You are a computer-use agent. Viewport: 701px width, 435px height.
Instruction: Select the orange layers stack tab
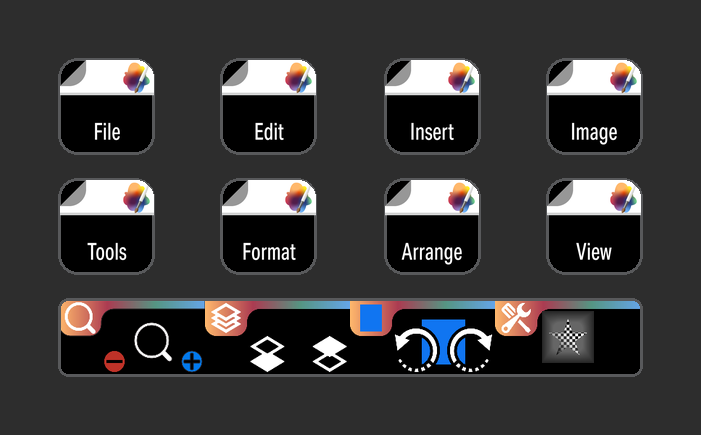(226, 318)
